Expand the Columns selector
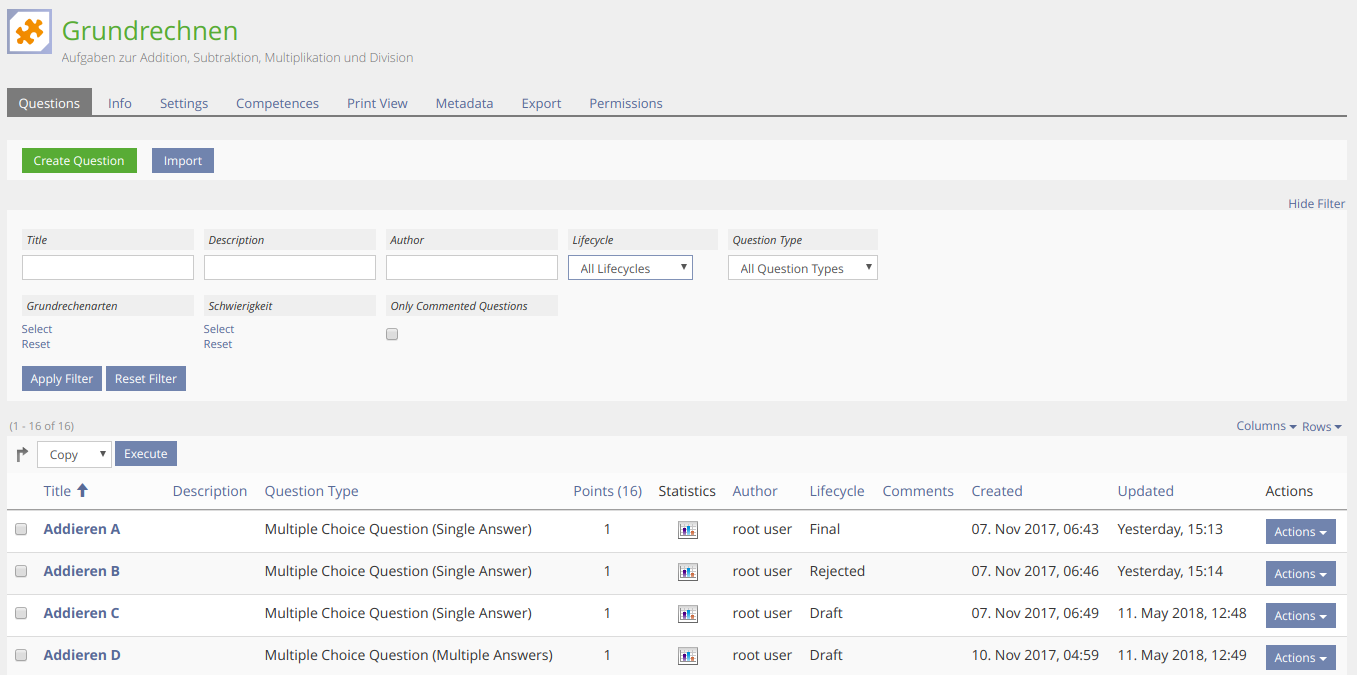 click(1266, 426)
